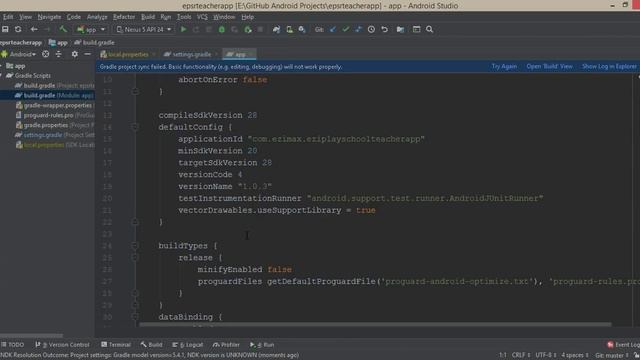Fold the buildTypes block in gutter
This screenshot has width=640, height=360.
pos(135,246)
